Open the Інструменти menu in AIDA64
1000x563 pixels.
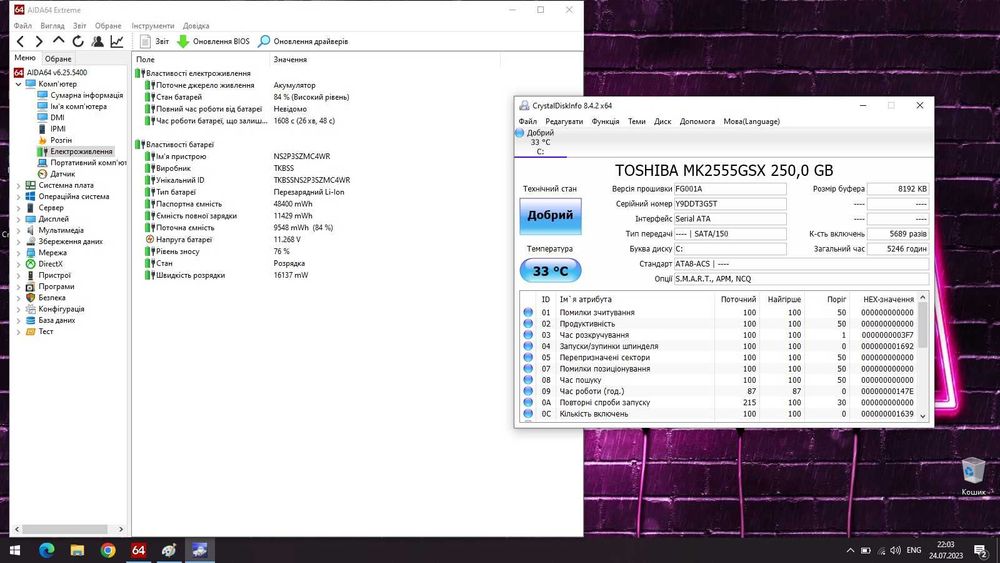(152, 26)
